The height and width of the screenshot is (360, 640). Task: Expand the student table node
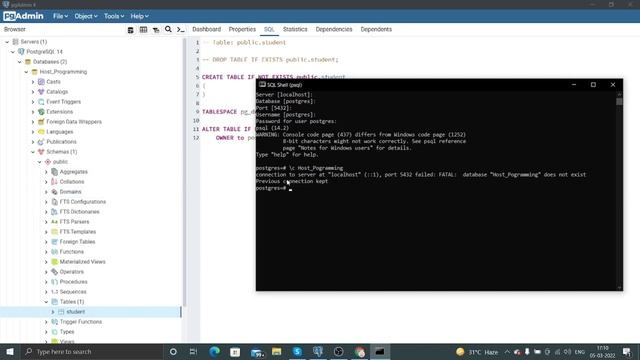pos(53,312)
